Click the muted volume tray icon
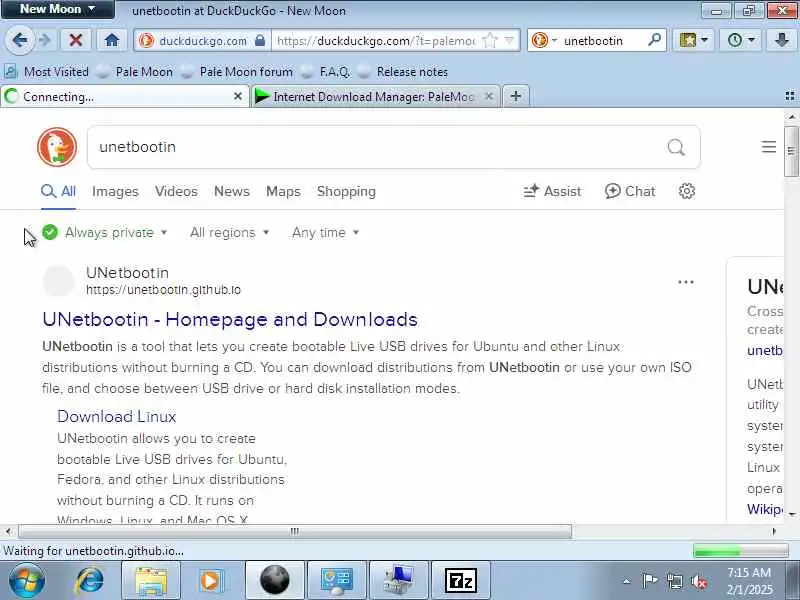800x600 pixels. coord(698,581)
